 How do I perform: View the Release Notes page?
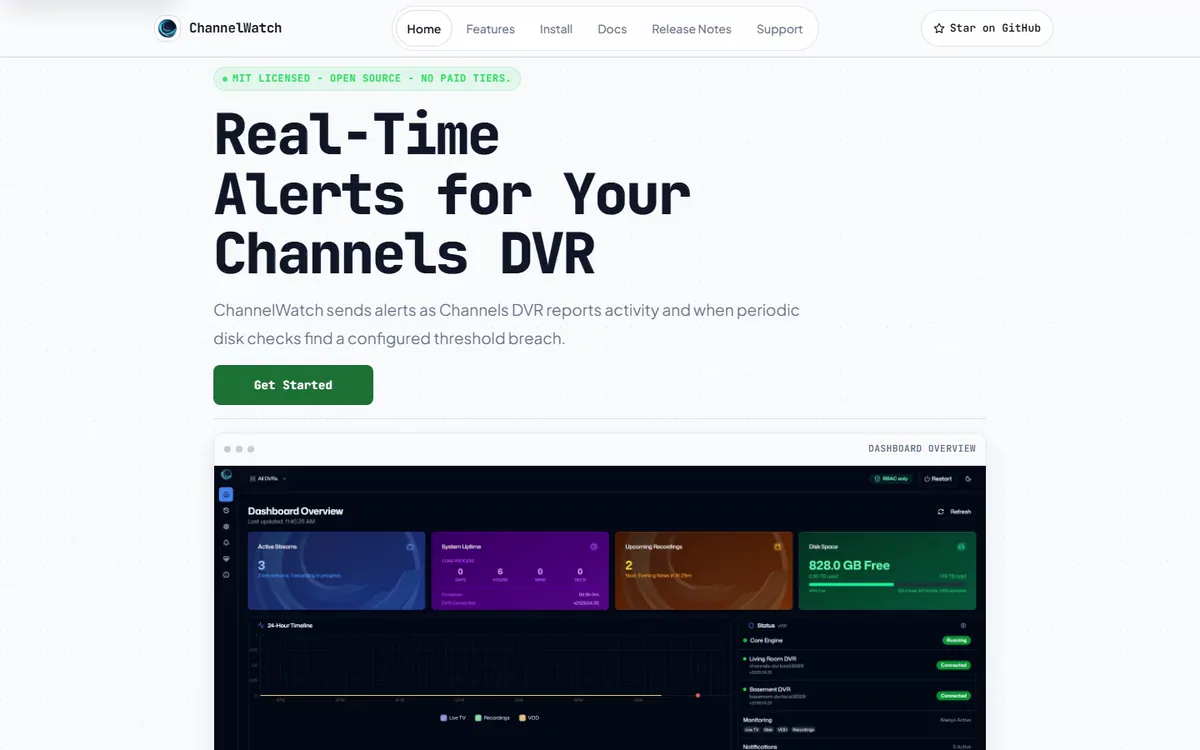[692, 29]
